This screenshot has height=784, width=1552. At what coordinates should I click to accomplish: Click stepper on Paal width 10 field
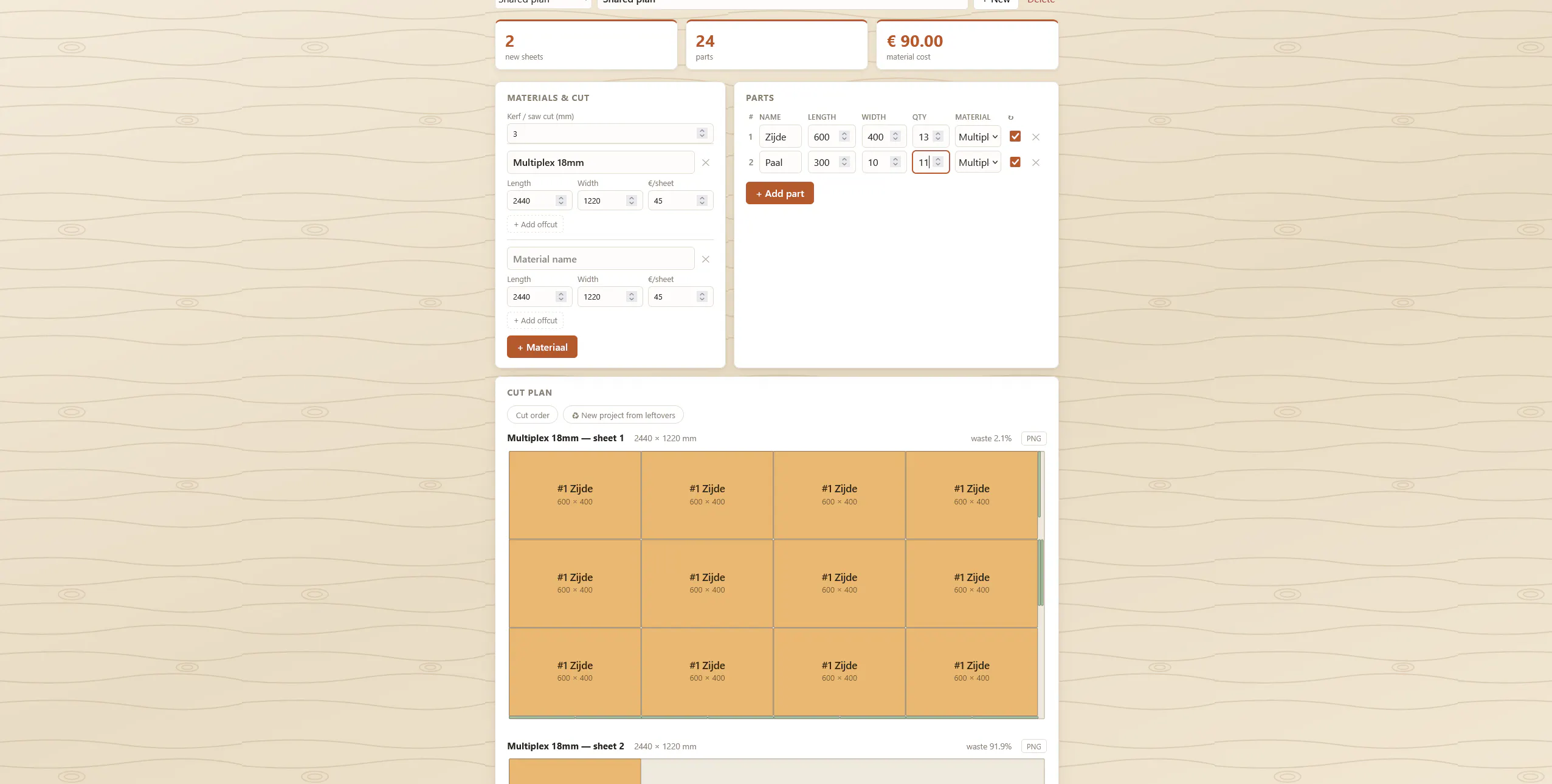[x=895, y=162]
